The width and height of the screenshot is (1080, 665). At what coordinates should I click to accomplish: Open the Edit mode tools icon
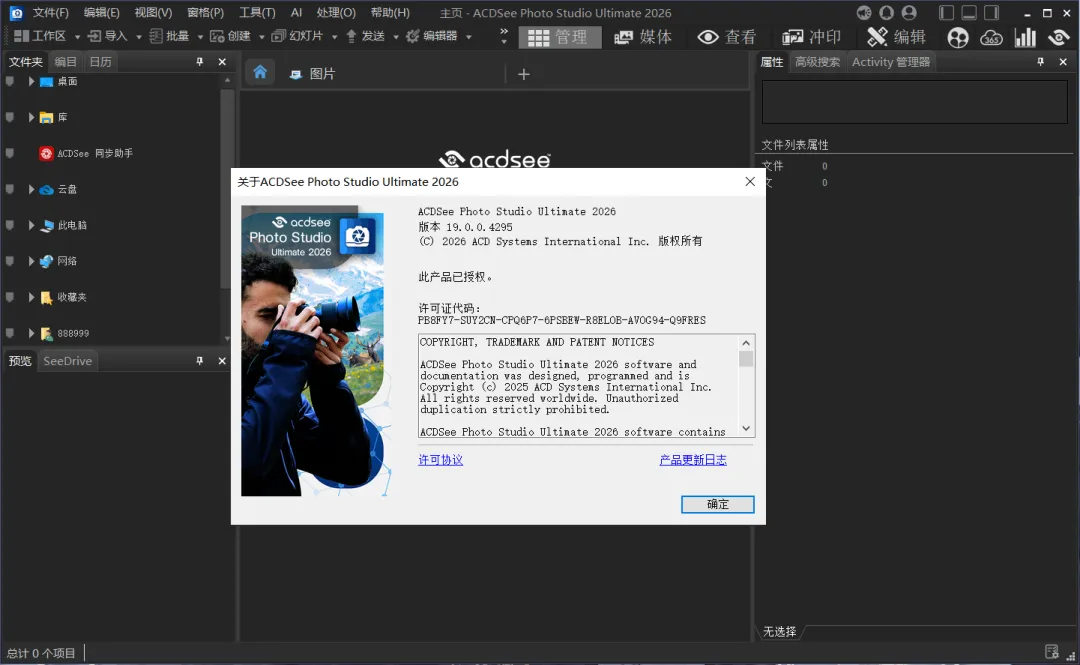[x=896, y=37]
